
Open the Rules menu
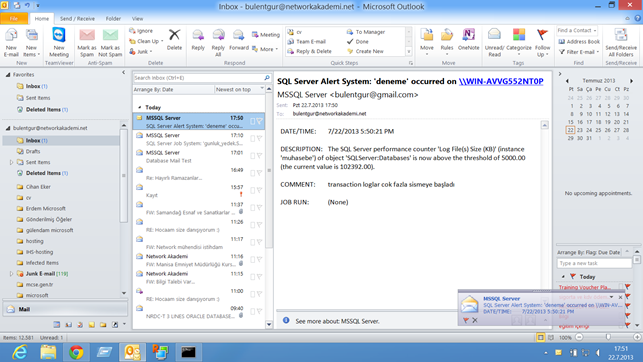447,43
